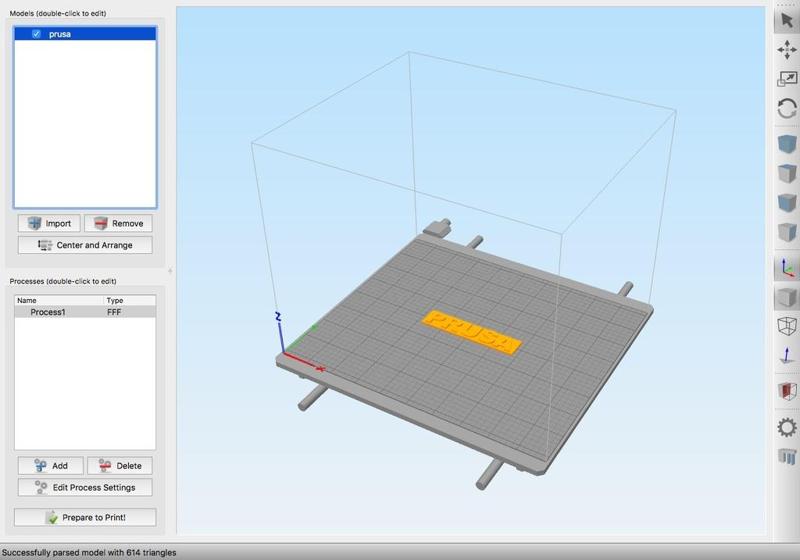Click Prepare to Print!
This screenshot has width=800, height=560.
(85, 517)
